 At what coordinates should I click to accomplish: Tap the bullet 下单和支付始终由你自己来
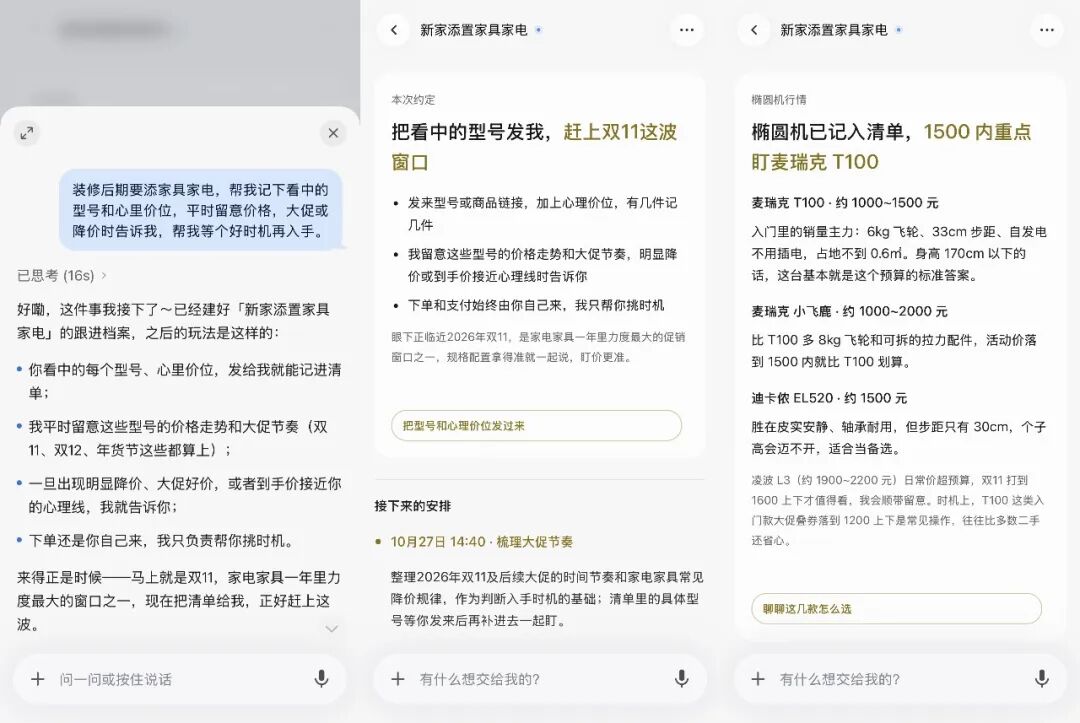click(536, 305)
